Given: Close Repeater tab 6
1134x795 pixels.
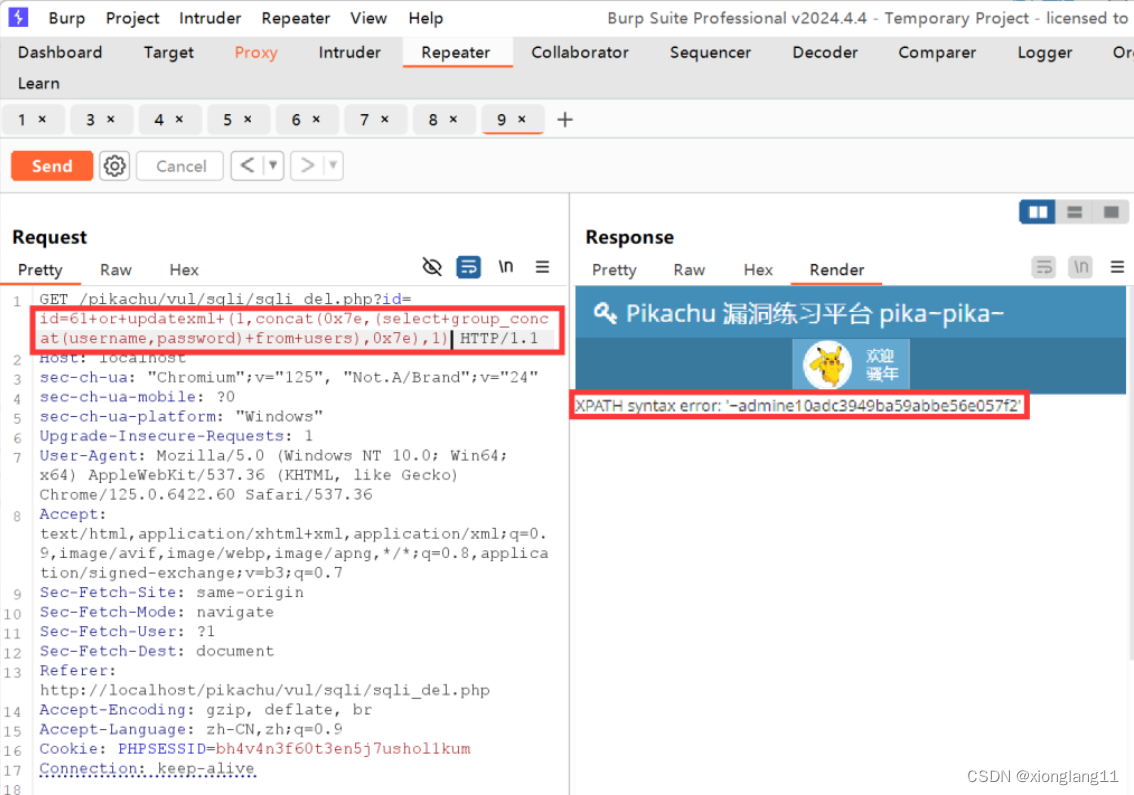Looking at the screenshot, I should 316,119.
